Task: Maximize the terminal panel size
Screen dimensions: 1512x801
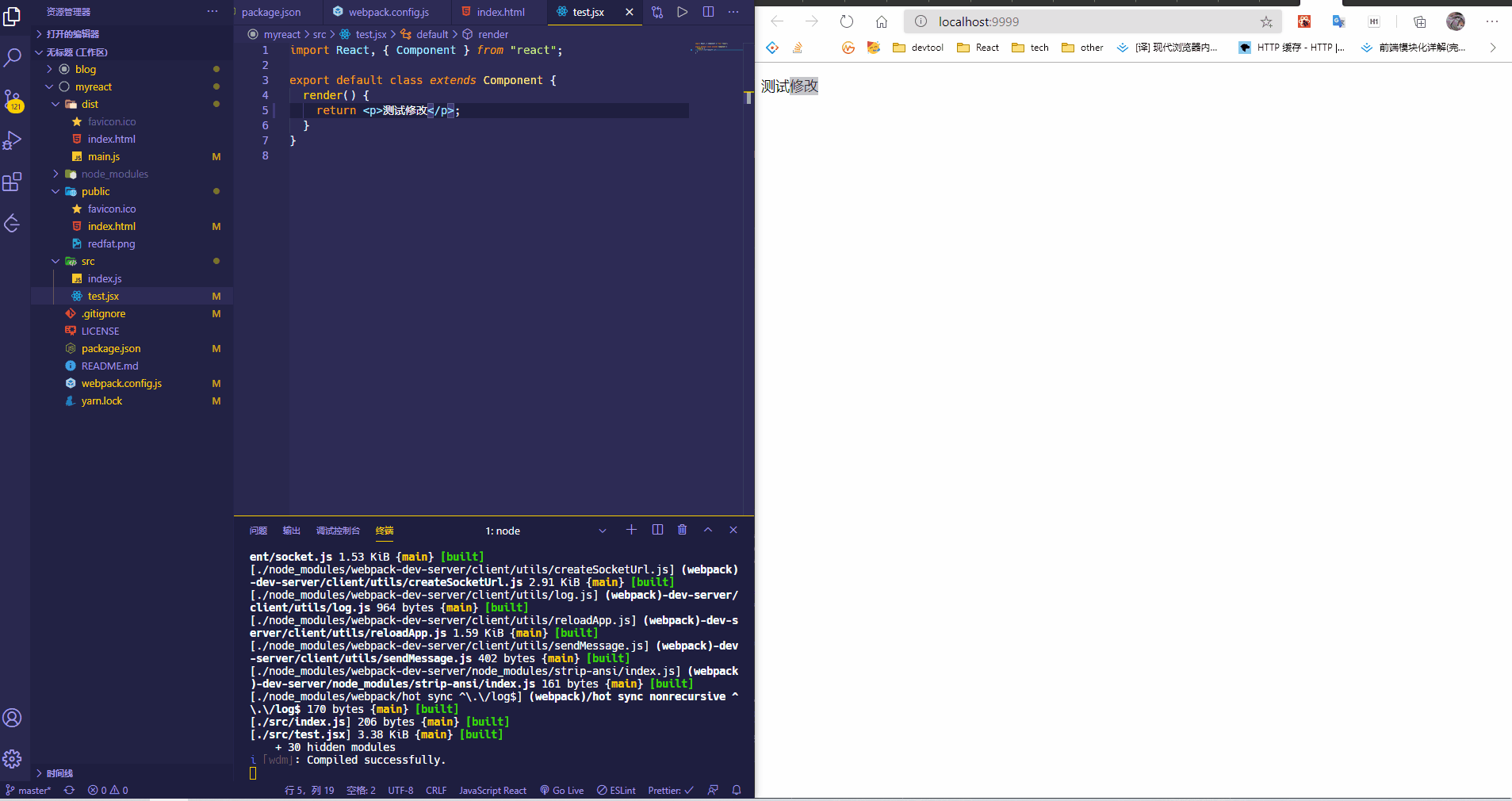Action: 708,530
